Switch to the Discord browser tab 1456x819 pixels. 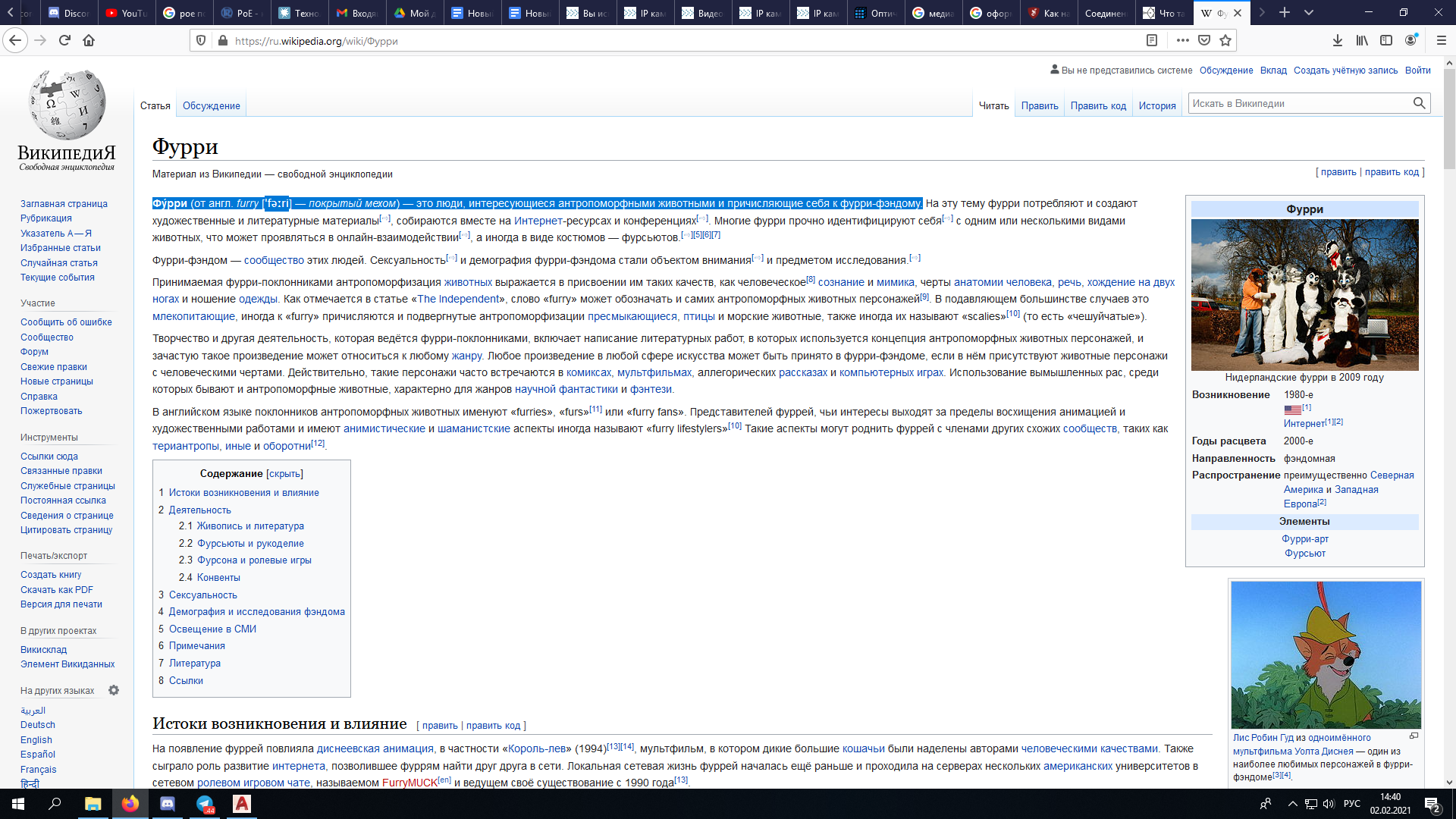tap(69, 13)
